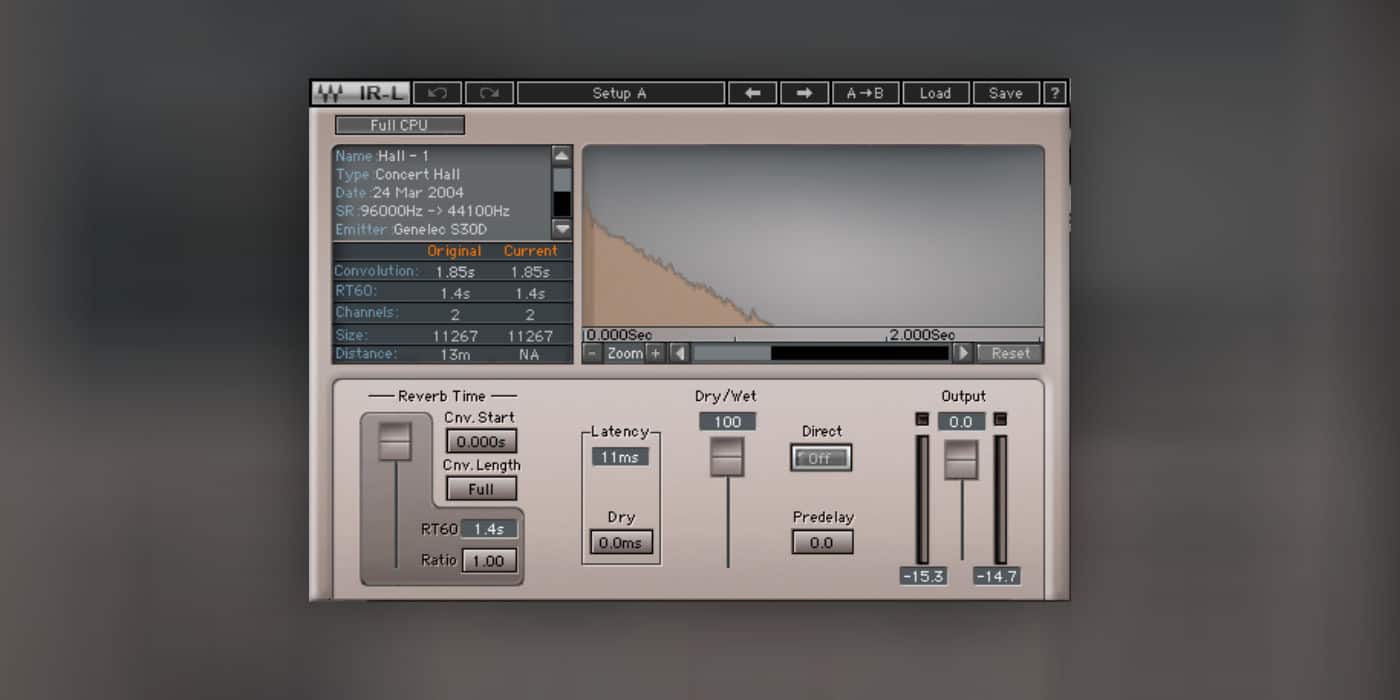Screen dimensions: 1400x700
Task: Click the waveform horizontal scrollbar
Action: (x=821, y=353)
